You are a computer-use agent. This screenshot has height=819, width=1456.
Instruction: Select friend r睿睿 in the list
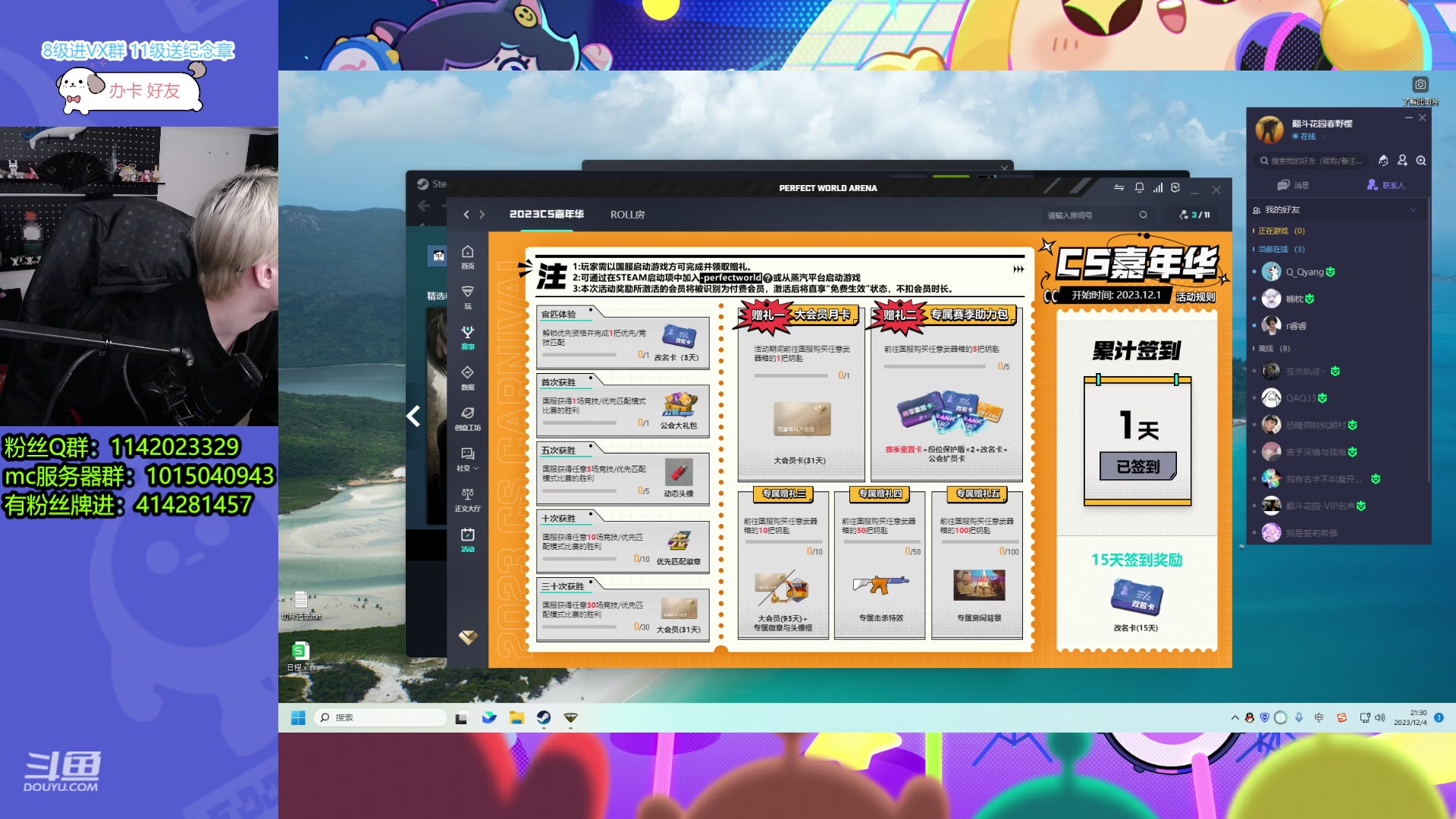coord(1338,326)
